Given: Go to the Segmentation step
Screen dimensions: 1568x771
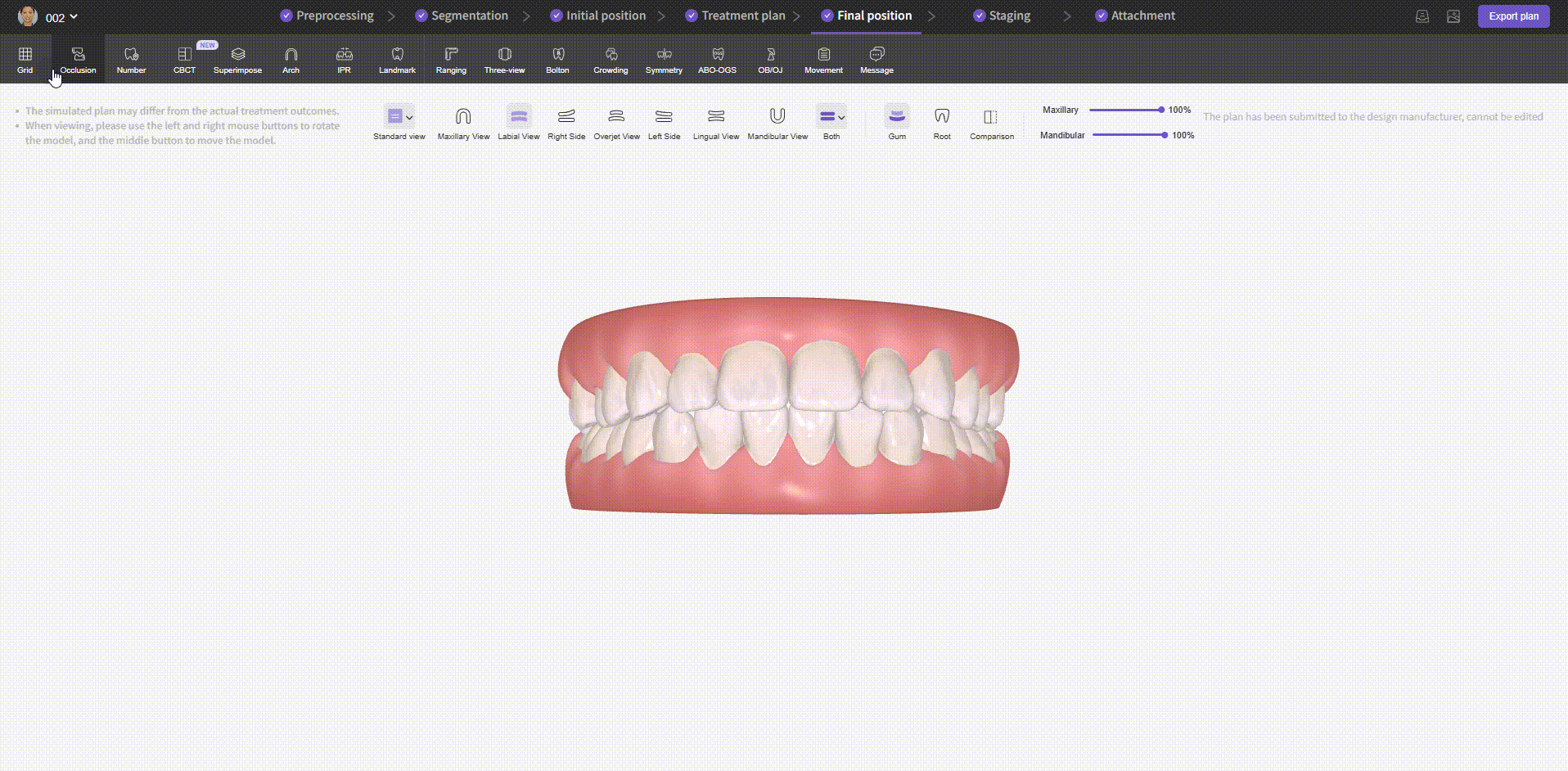Looking at the screenshot, I should 462,16.
